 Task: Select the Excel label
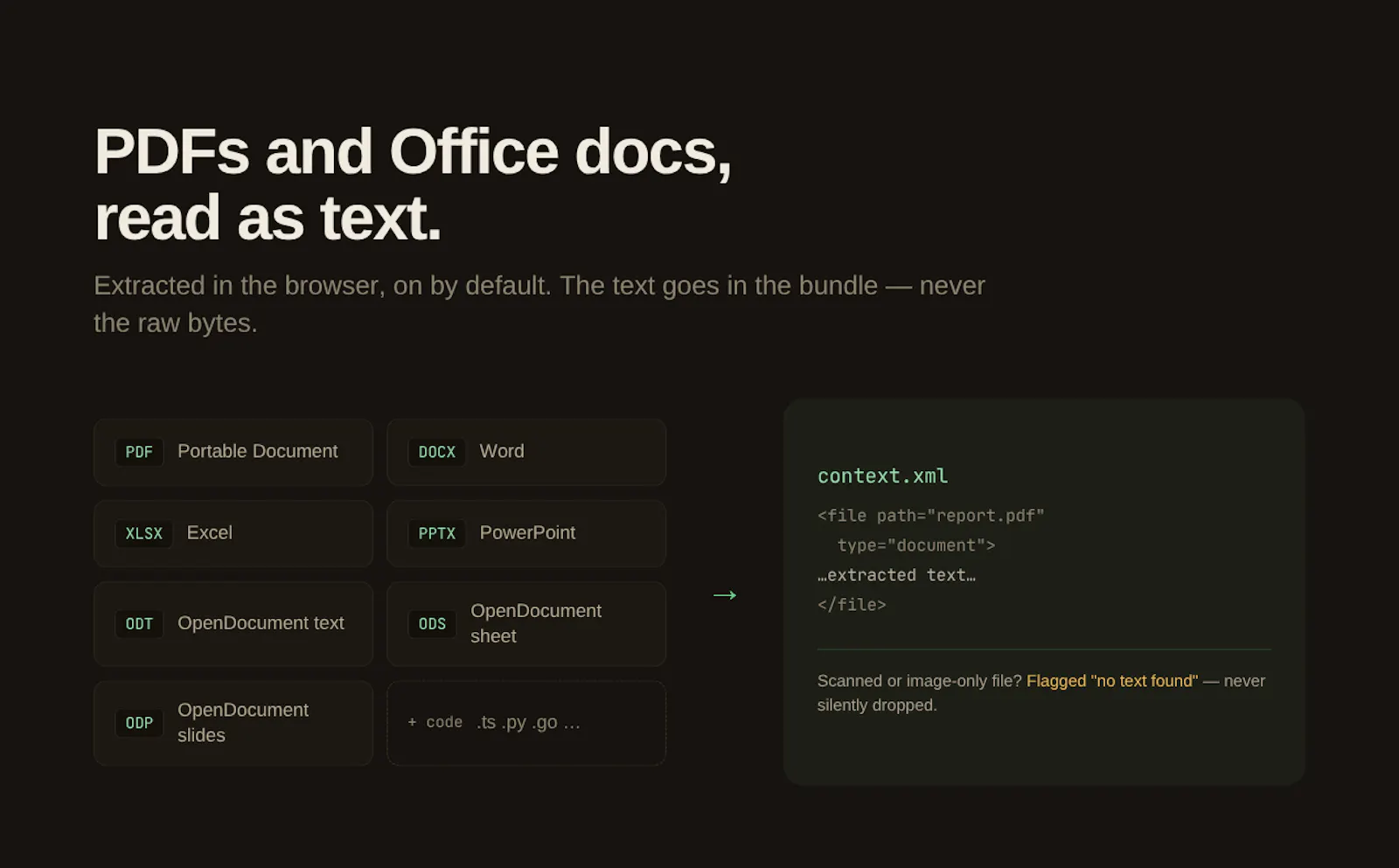tap(210, 532)
